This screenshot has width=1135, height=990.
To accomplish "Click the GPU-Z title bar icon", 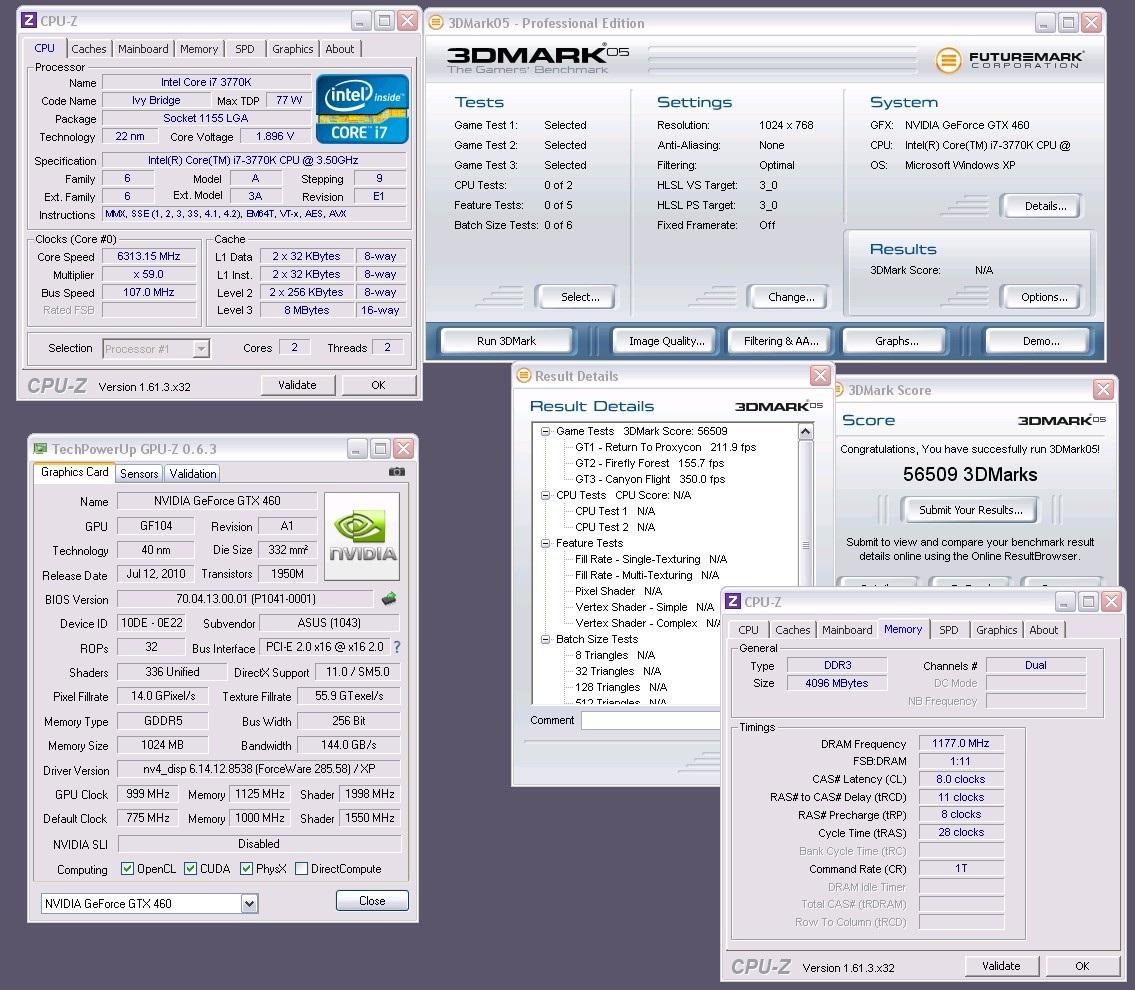I will click(x=40, y=449).
